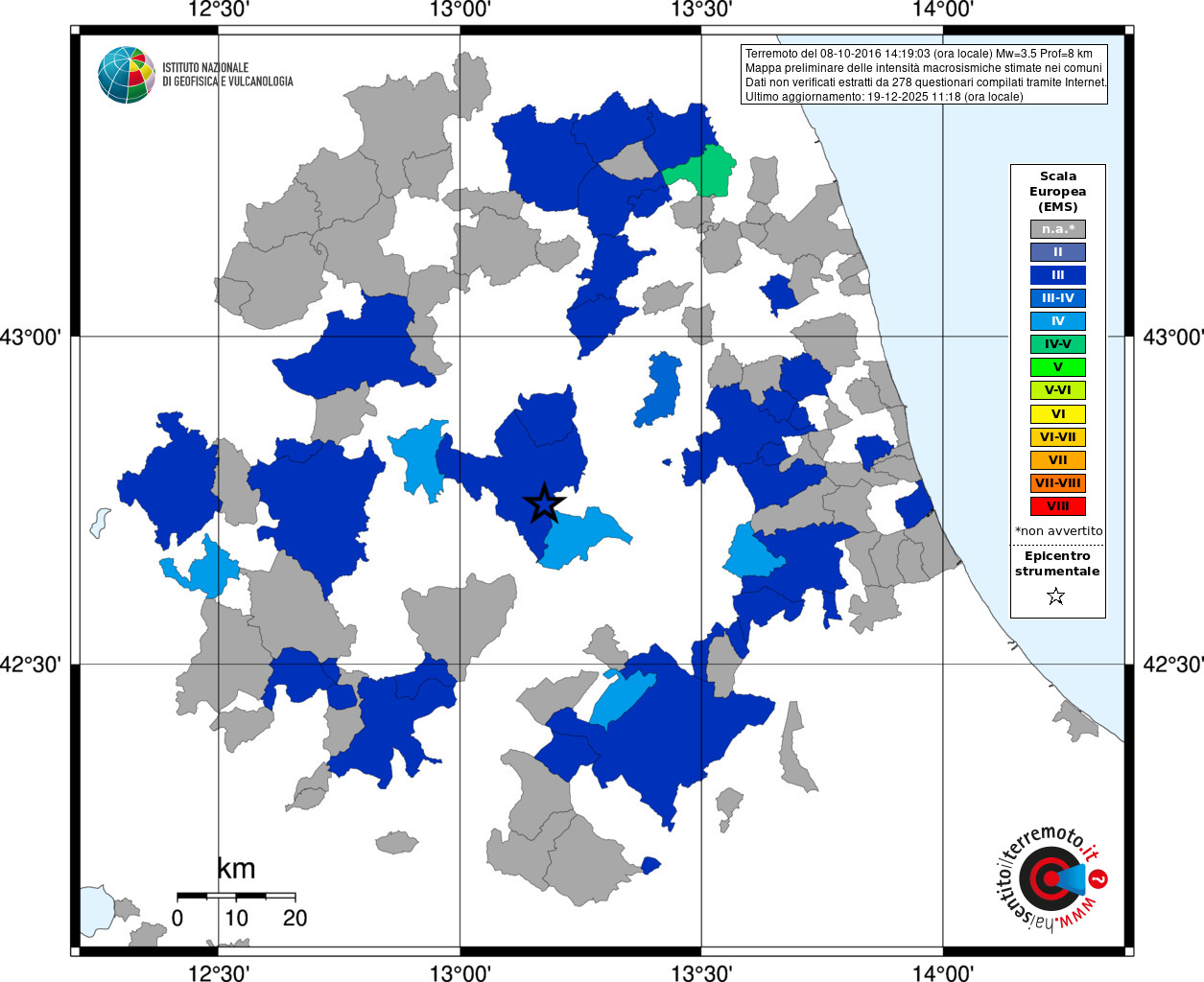This screenshot has height=982, width=1204.
Task: Click the scale bar value 0
Action: pos(177,918)
